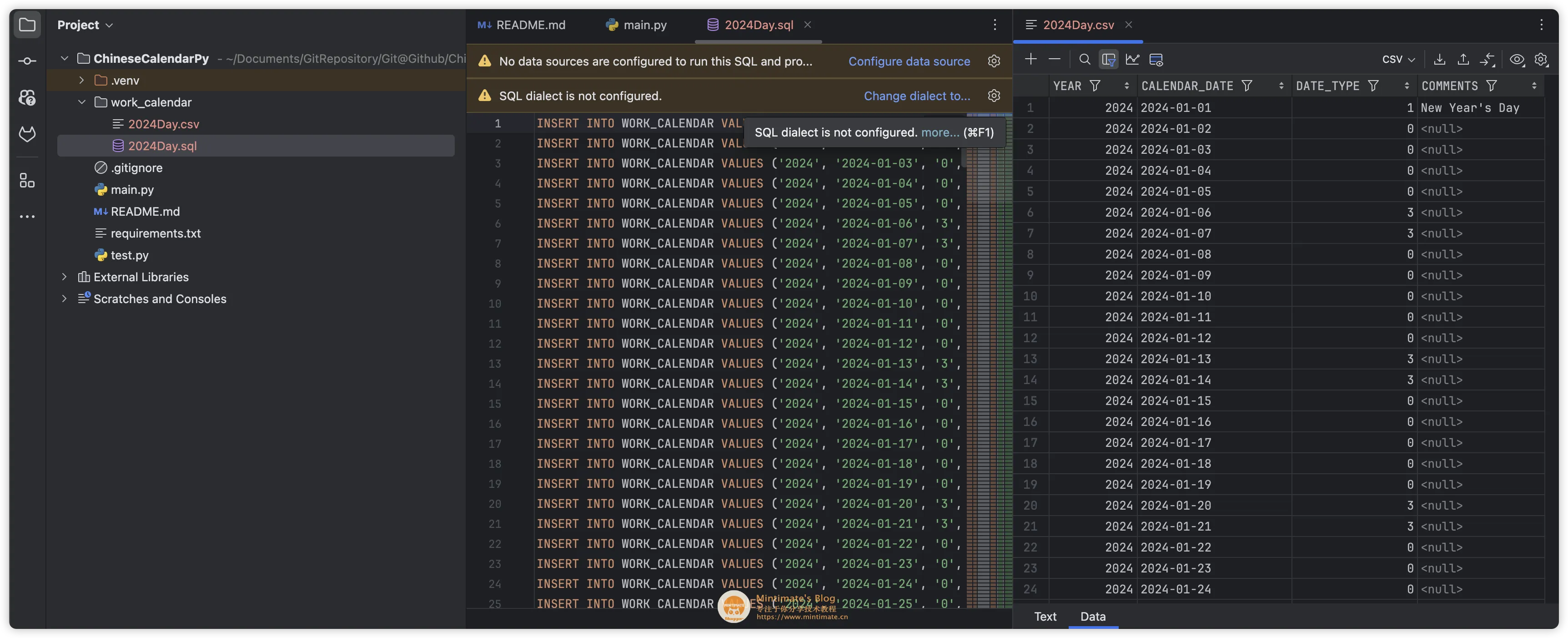The image size is (1568, 638).
Task: Click the transpose/compare arrows icon
Action: [1487, 59]
